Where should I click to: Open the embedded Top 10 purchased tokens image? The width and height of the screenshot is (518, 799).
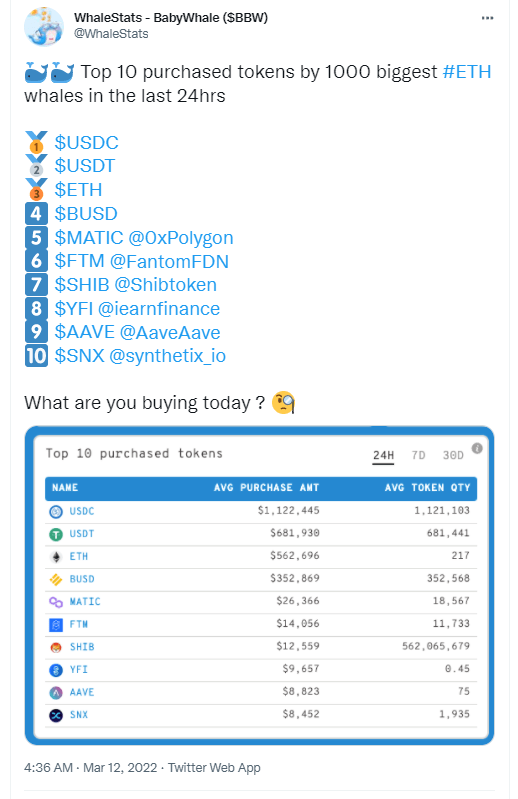pos(259,585)
